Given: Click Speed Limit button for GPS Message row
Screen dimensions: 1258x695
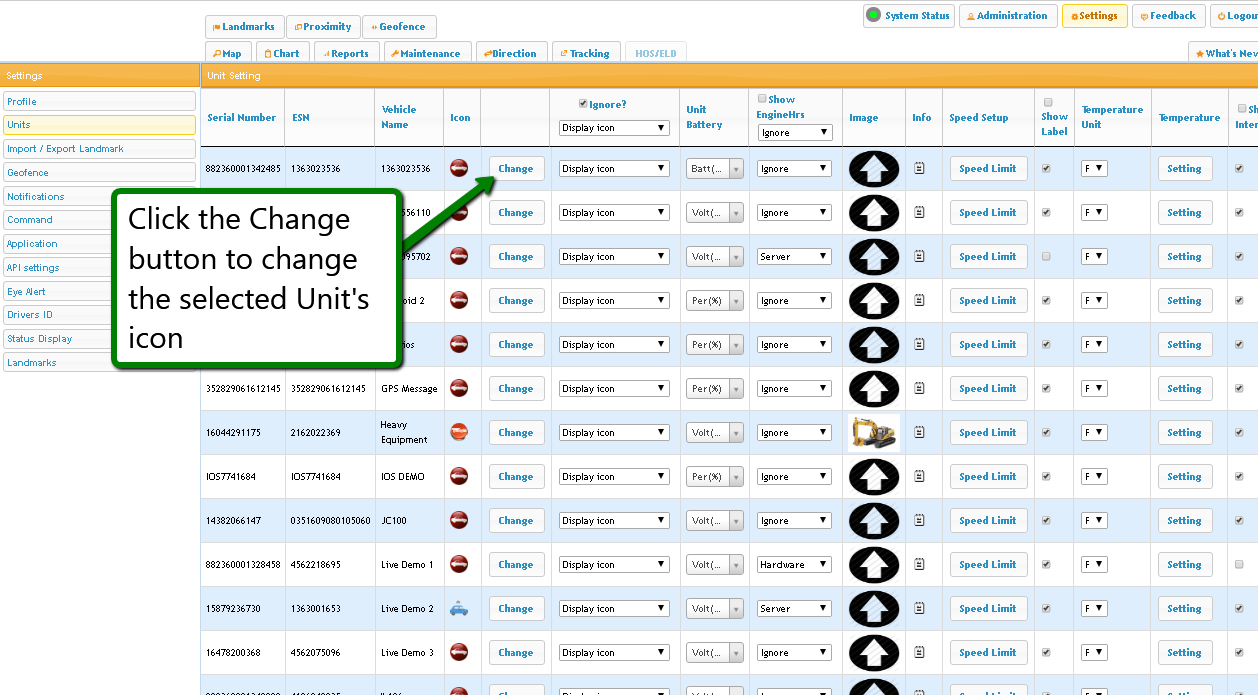Looking at the screenshot, I should (987, 389).
